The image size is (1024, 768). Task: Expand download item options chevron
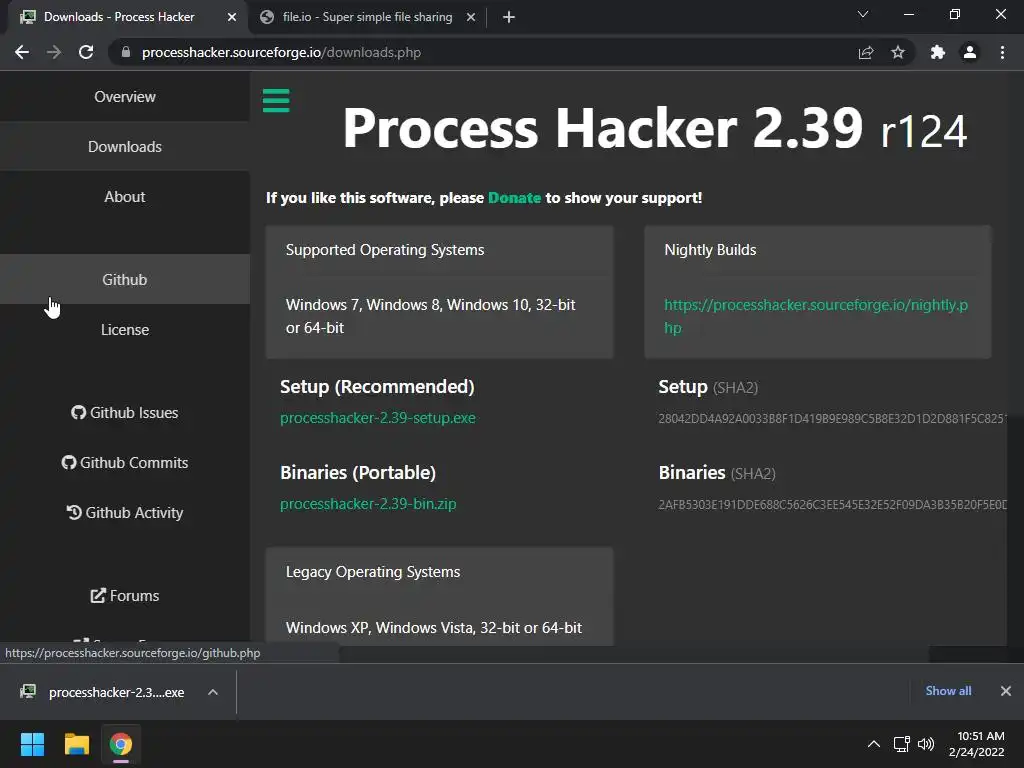(213, 692)
